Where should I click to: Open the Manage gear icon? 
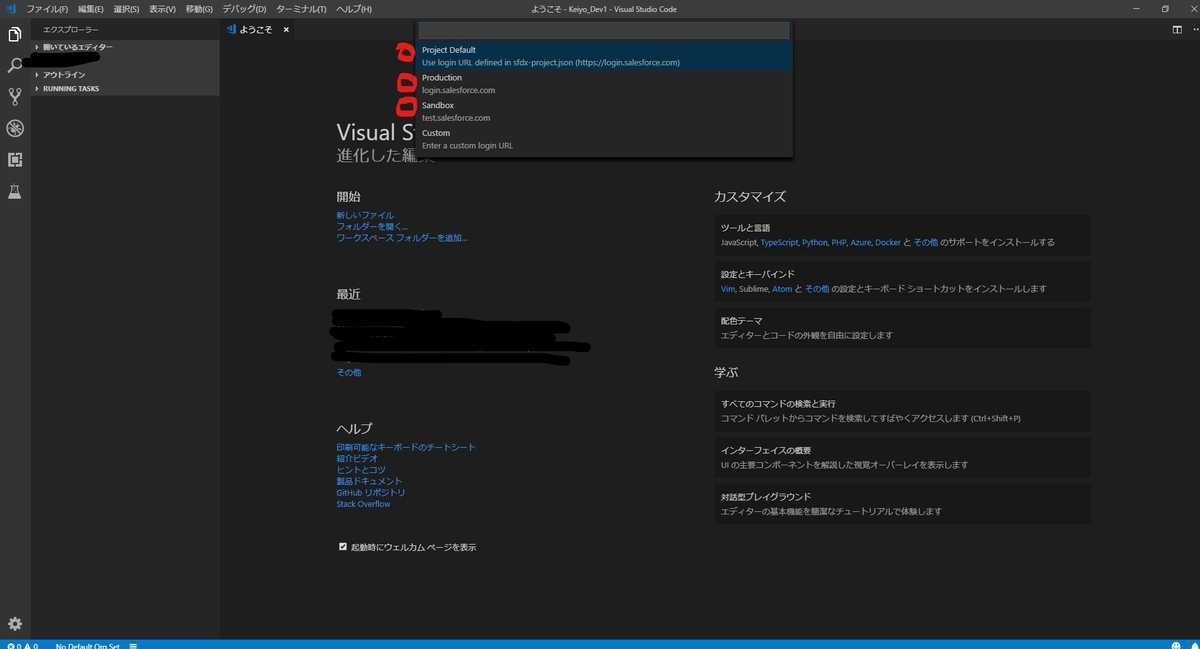(15, 624)
